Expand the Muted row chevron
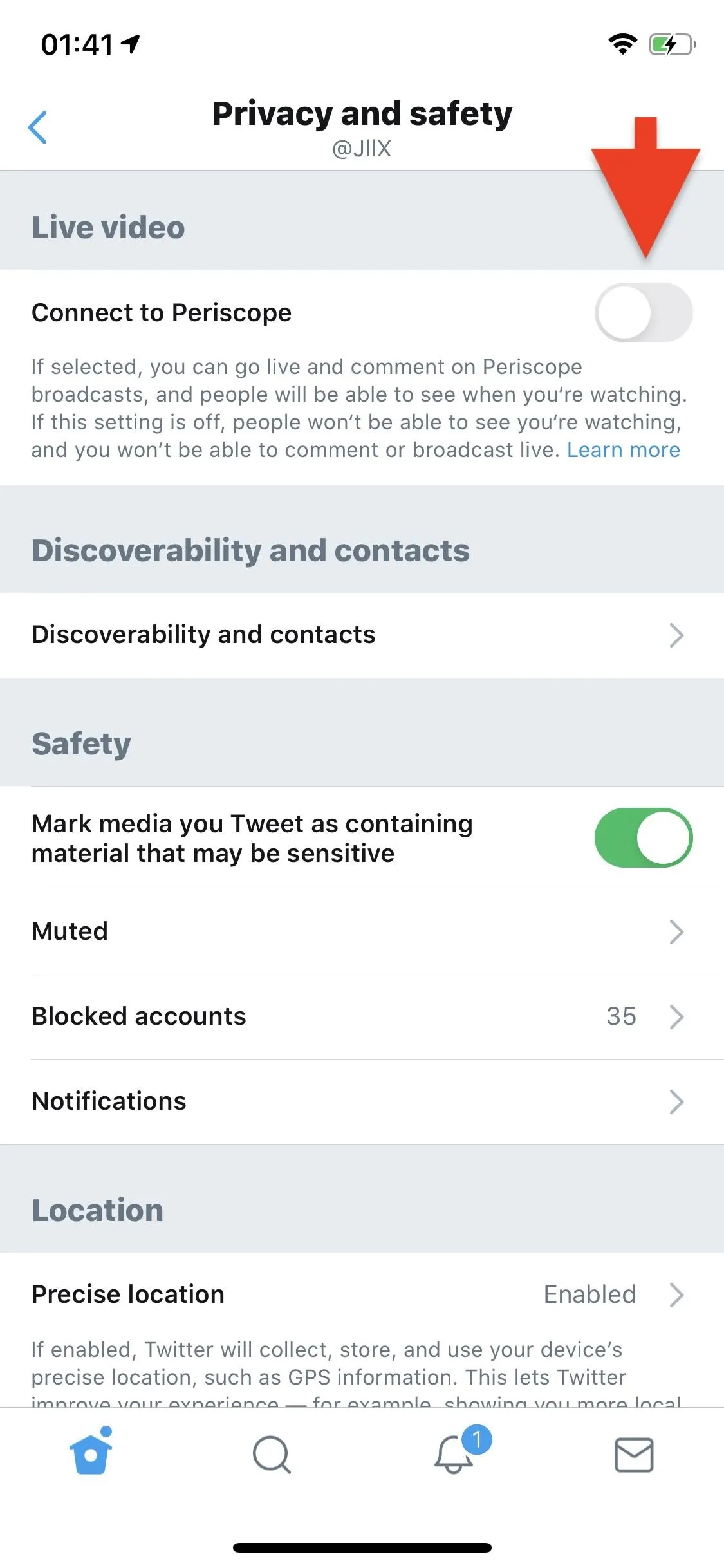 [x=676, y=932]
